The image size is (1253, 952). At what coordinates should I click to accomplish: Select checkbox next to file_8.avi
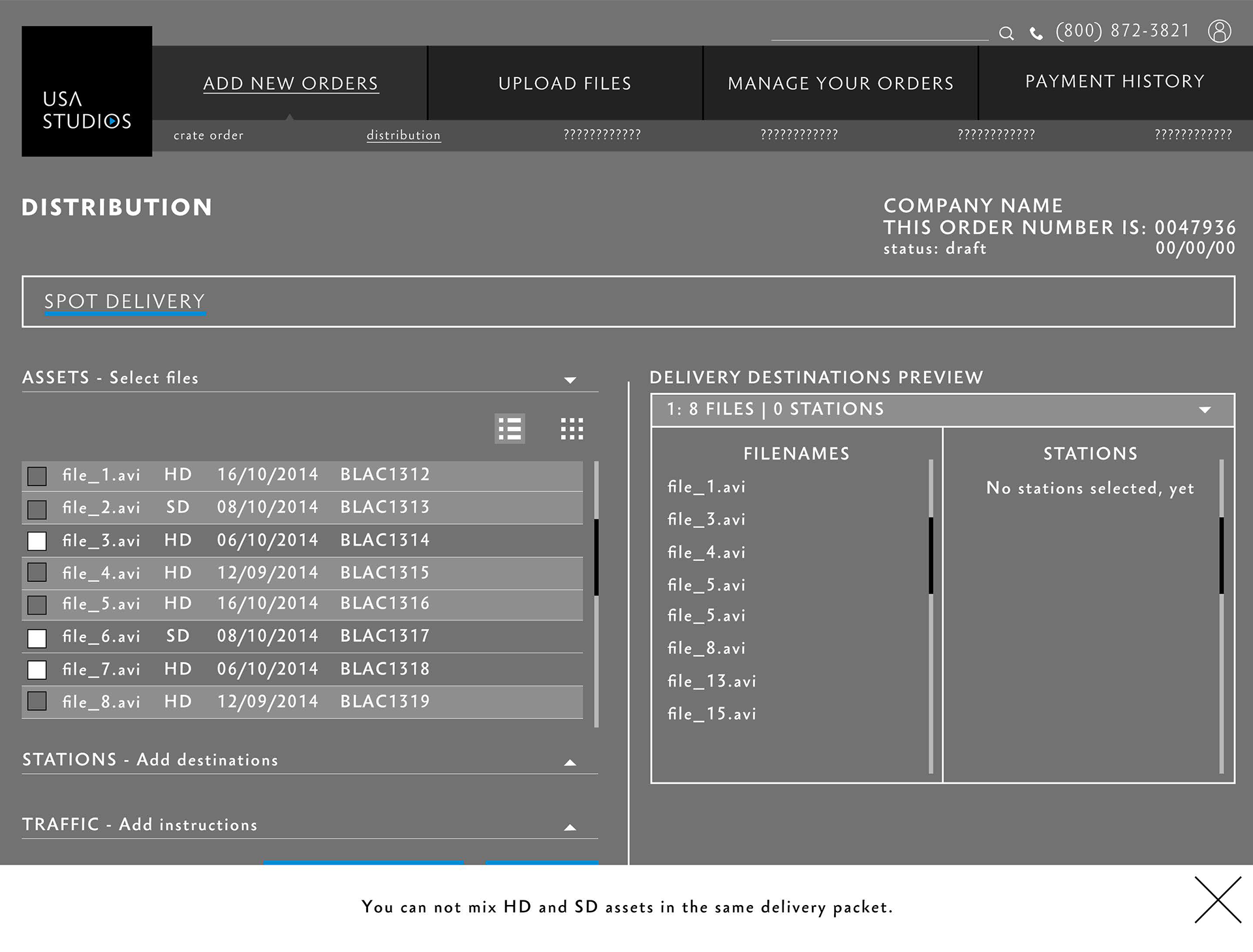click(37, 701)
